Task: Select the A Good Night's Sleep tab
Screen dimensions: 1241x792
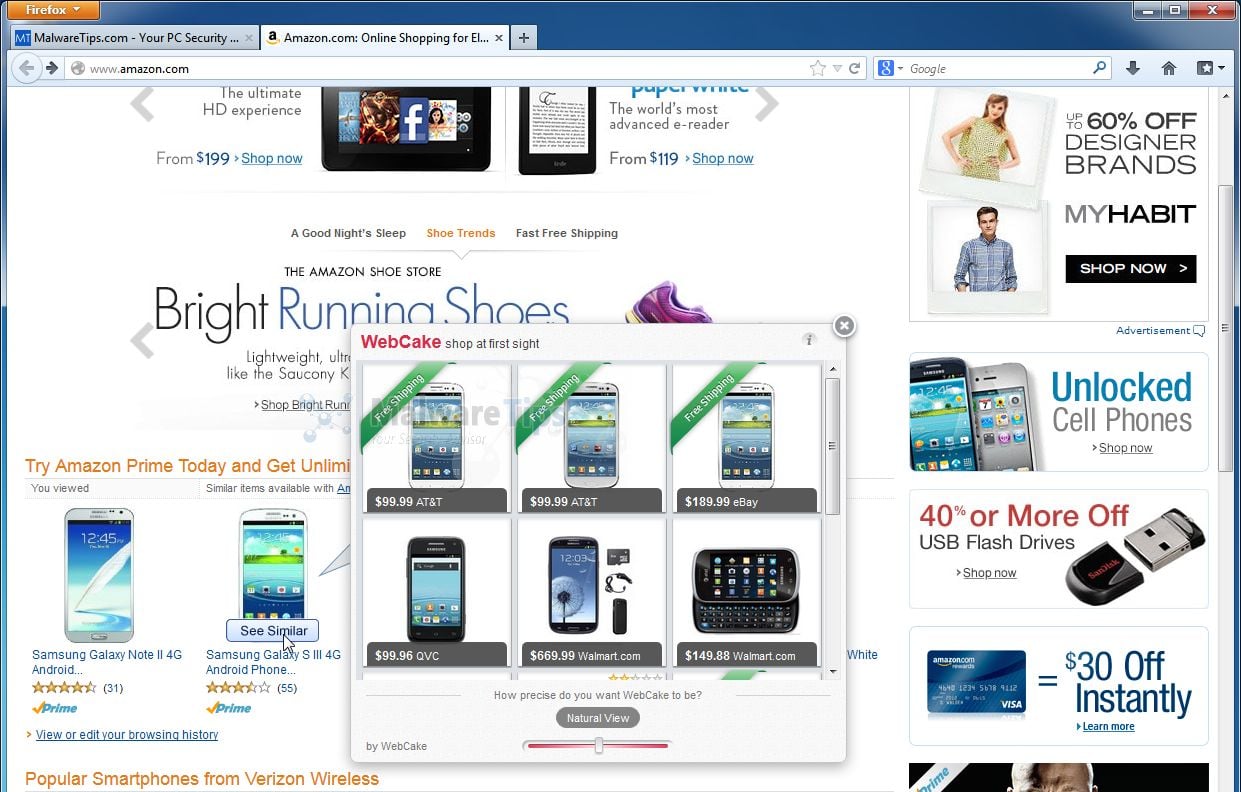Action: coord(348,233)
